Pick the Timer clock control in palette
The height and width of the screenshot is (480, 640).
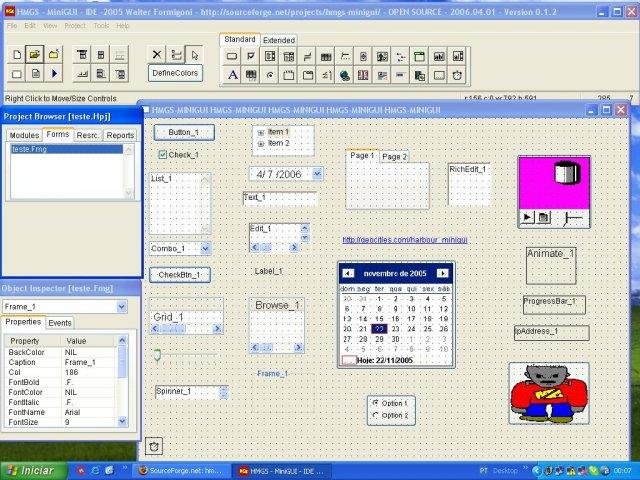click(458, 75)
